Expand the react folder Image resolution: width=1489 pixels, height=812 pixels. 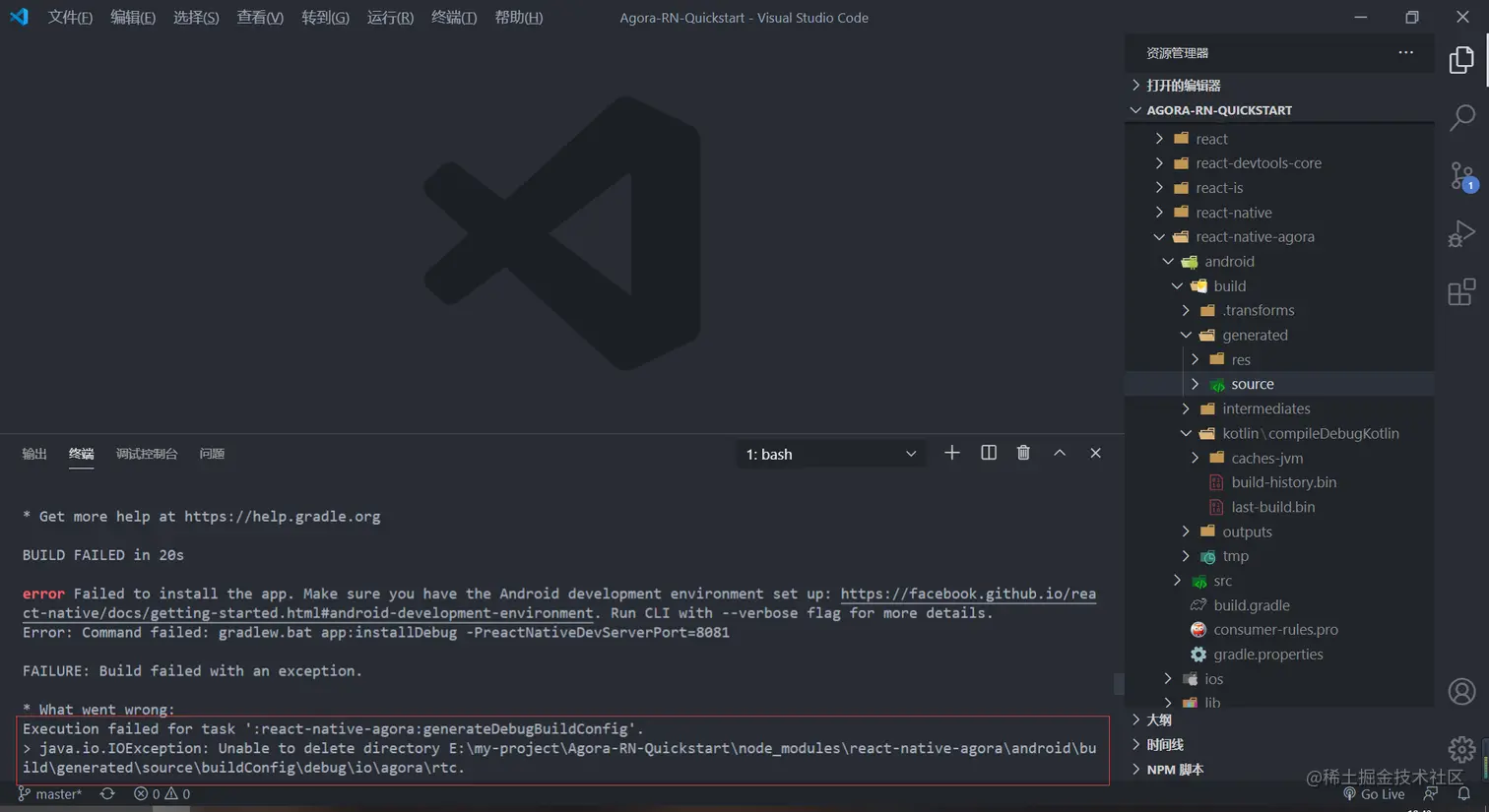(1279, 139)
